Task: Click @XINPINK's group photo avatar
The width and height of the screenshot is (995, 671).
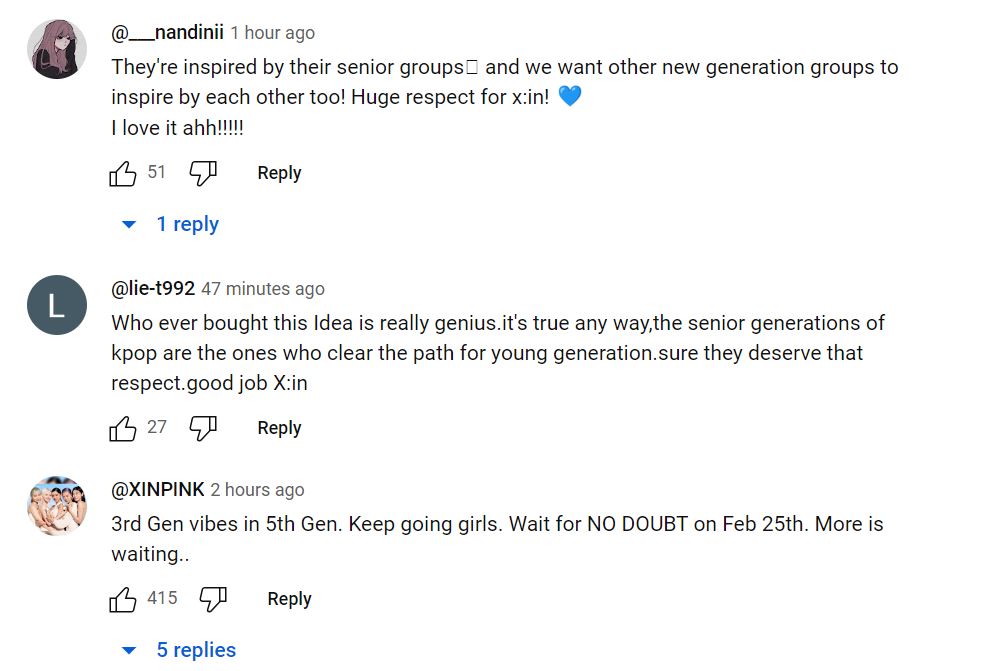Action: [x=57, y=506]
